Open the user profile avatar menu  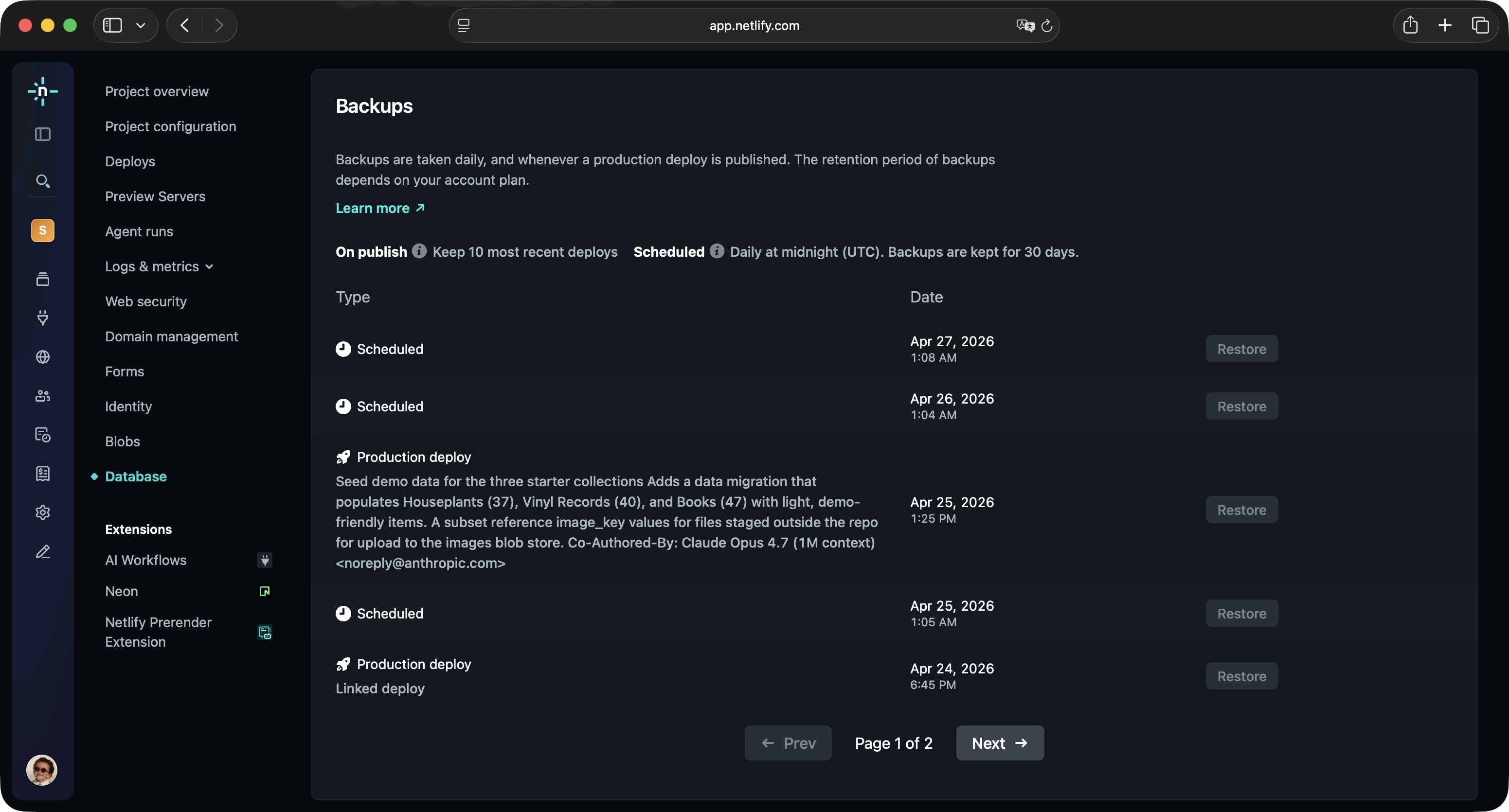[41, 770]
